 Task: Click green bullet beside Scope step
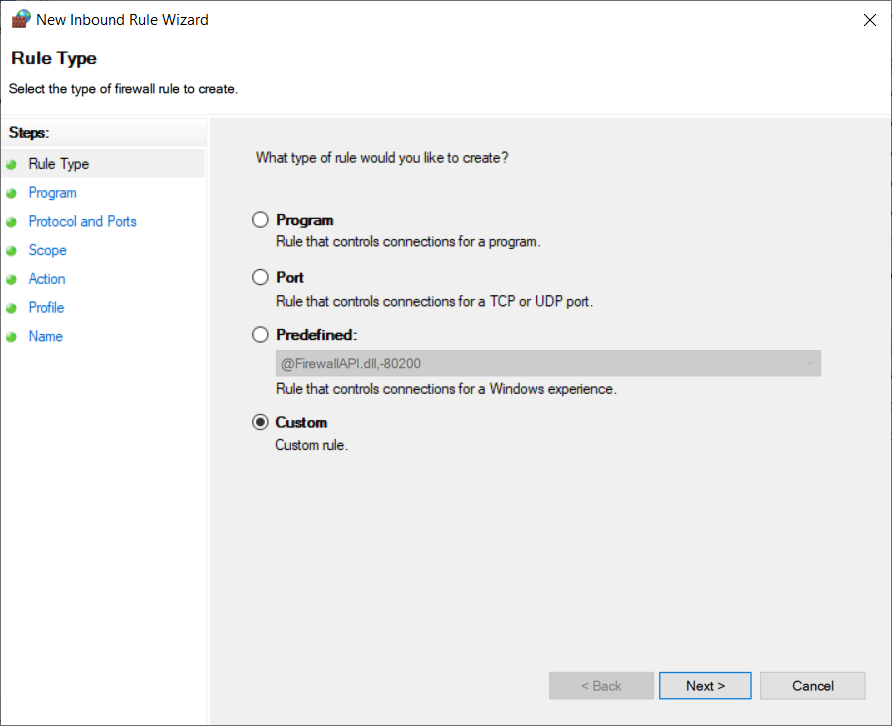12,251
